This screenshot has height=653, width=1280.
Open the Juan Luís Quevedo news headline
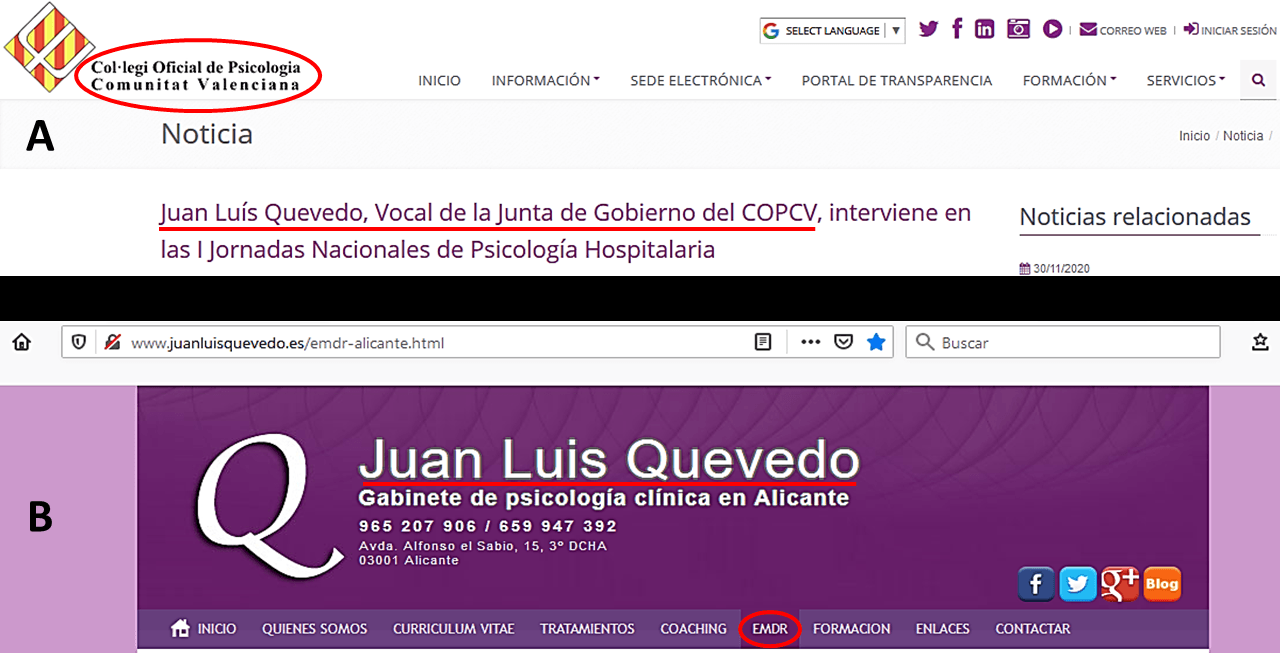(566, 231)
